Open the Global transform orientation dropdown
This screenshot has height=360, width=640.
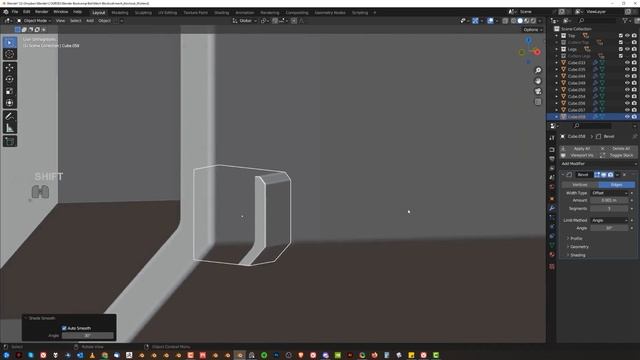click(x=244, y=20)
